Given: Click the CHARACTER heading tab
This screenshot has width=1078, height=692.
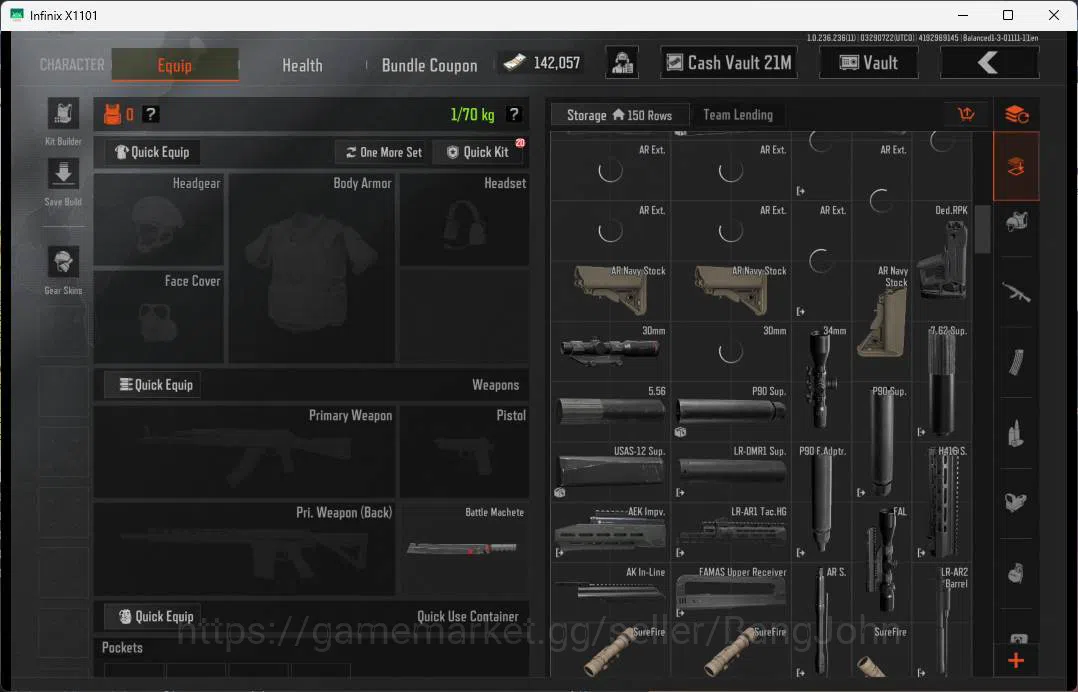Looking at the screenshot, I should coord(72,65).
